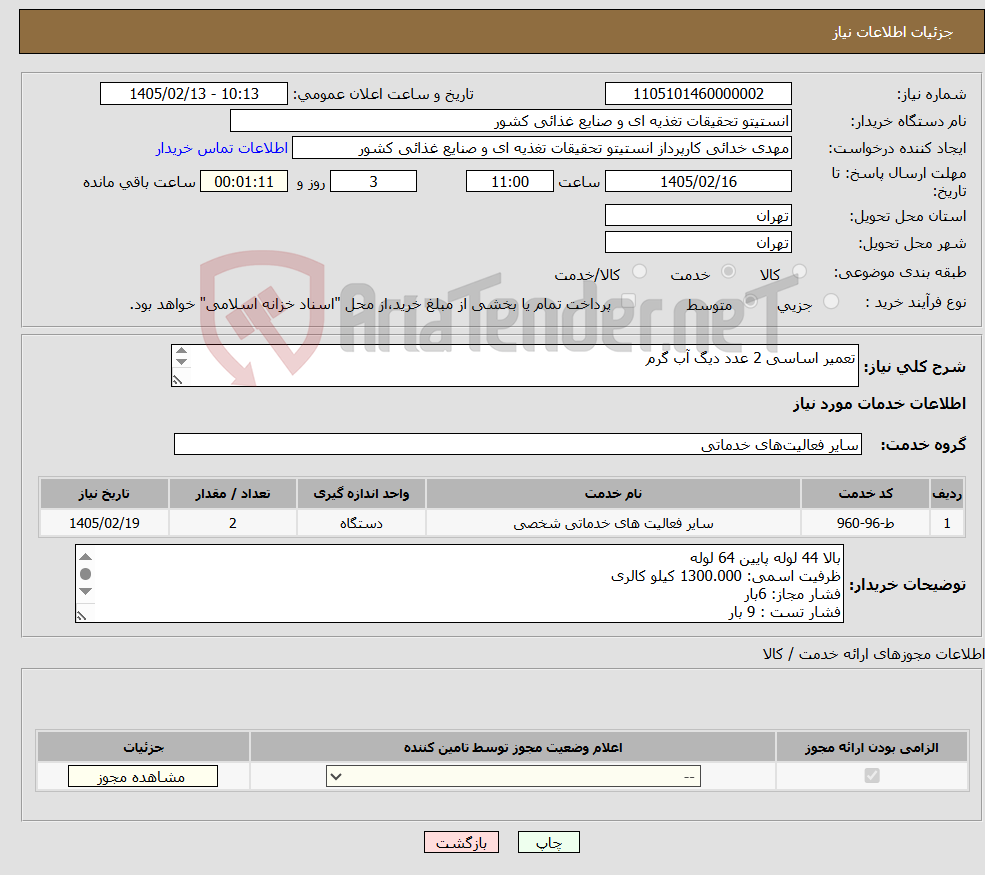
Task: Click general description text about boiler repair
Action: click(750, 358)
